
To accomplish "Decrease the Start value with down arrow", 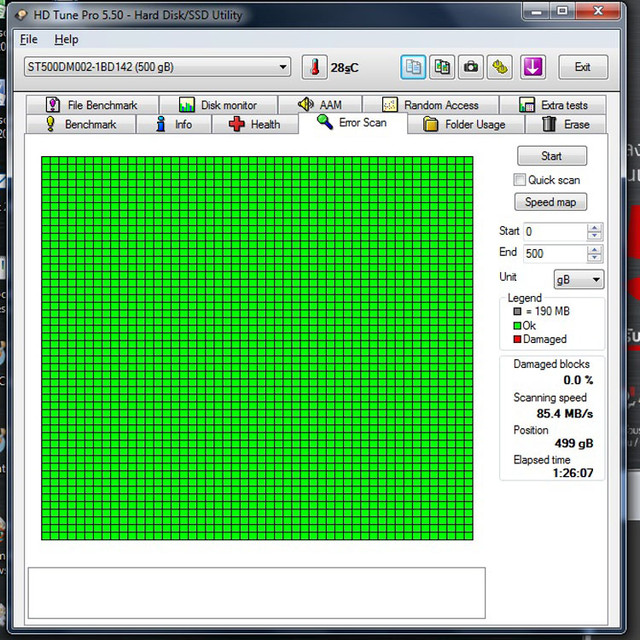I will point(595,236).
